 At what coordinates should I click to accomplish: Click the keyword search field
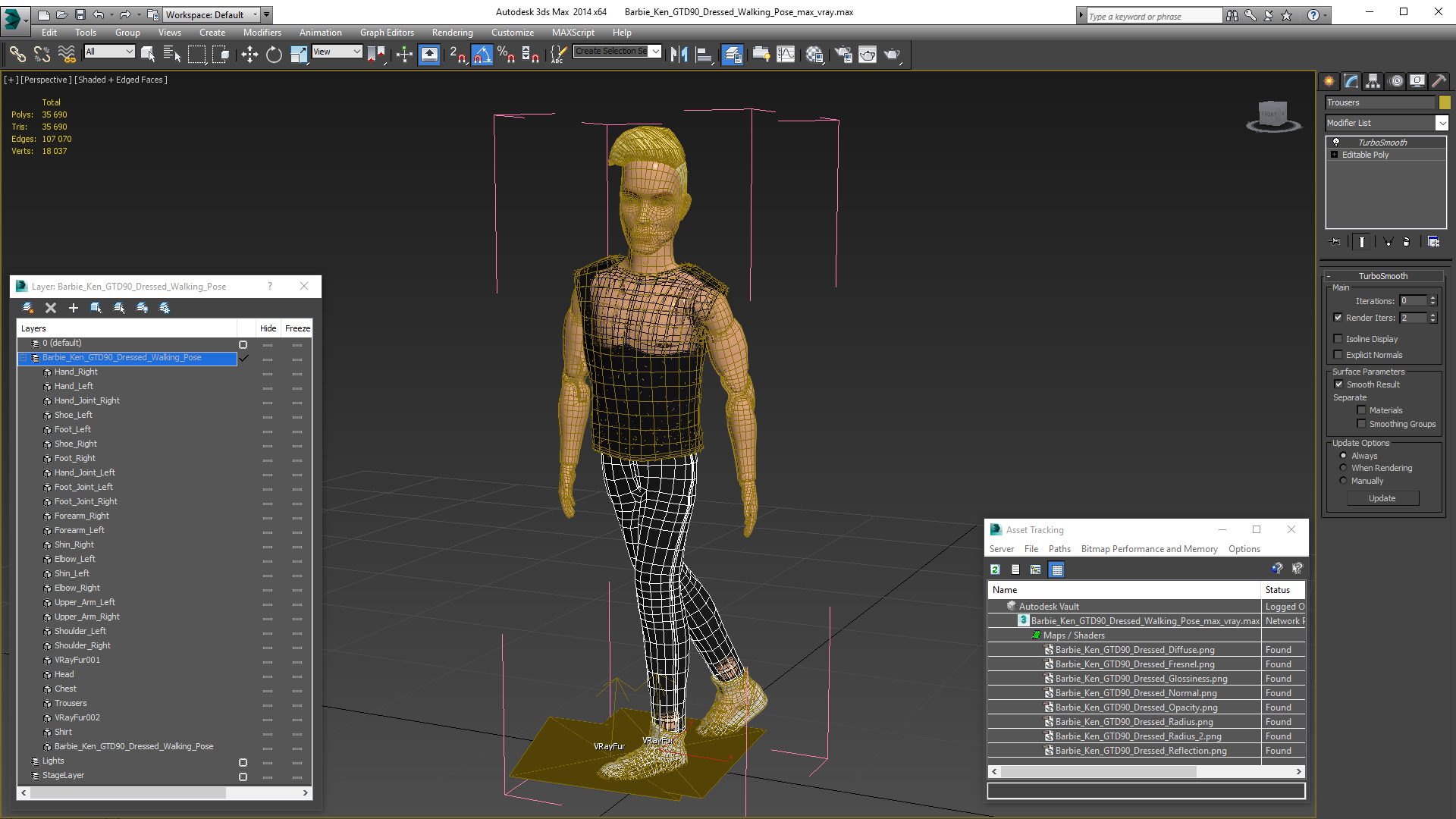click(1153, 16)
